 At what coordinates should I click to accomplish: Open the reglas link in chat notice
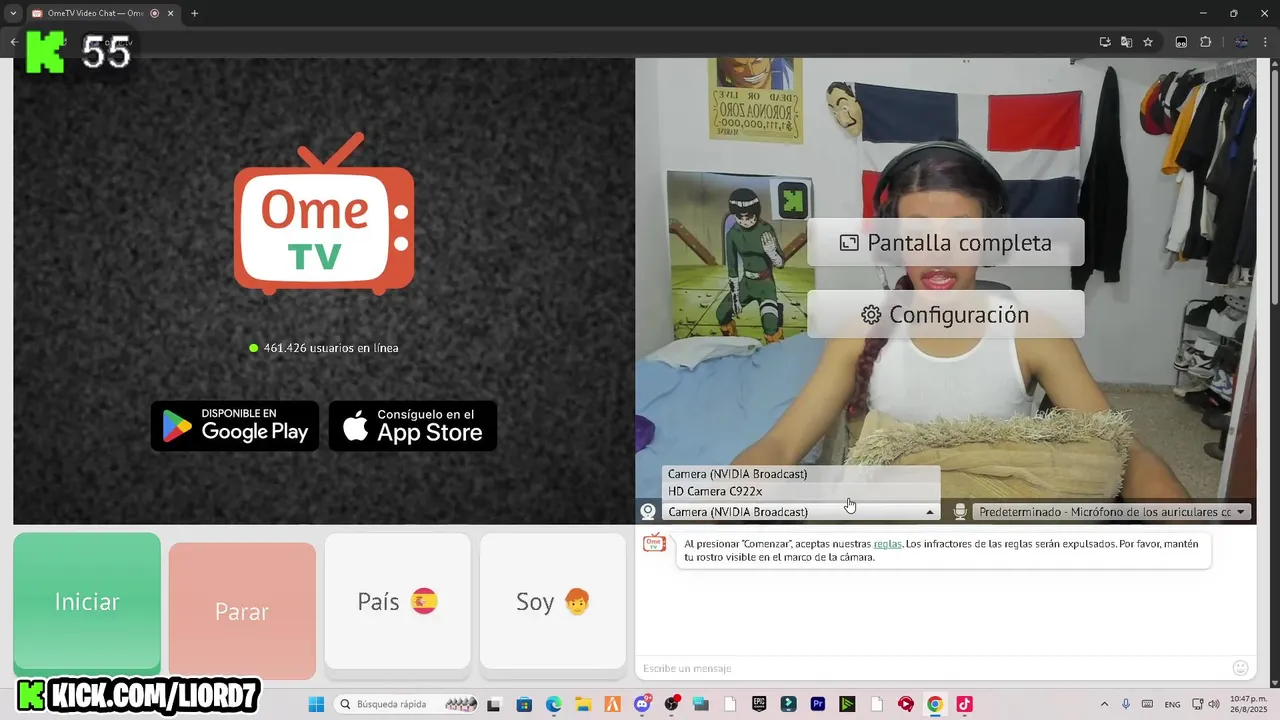887,544
